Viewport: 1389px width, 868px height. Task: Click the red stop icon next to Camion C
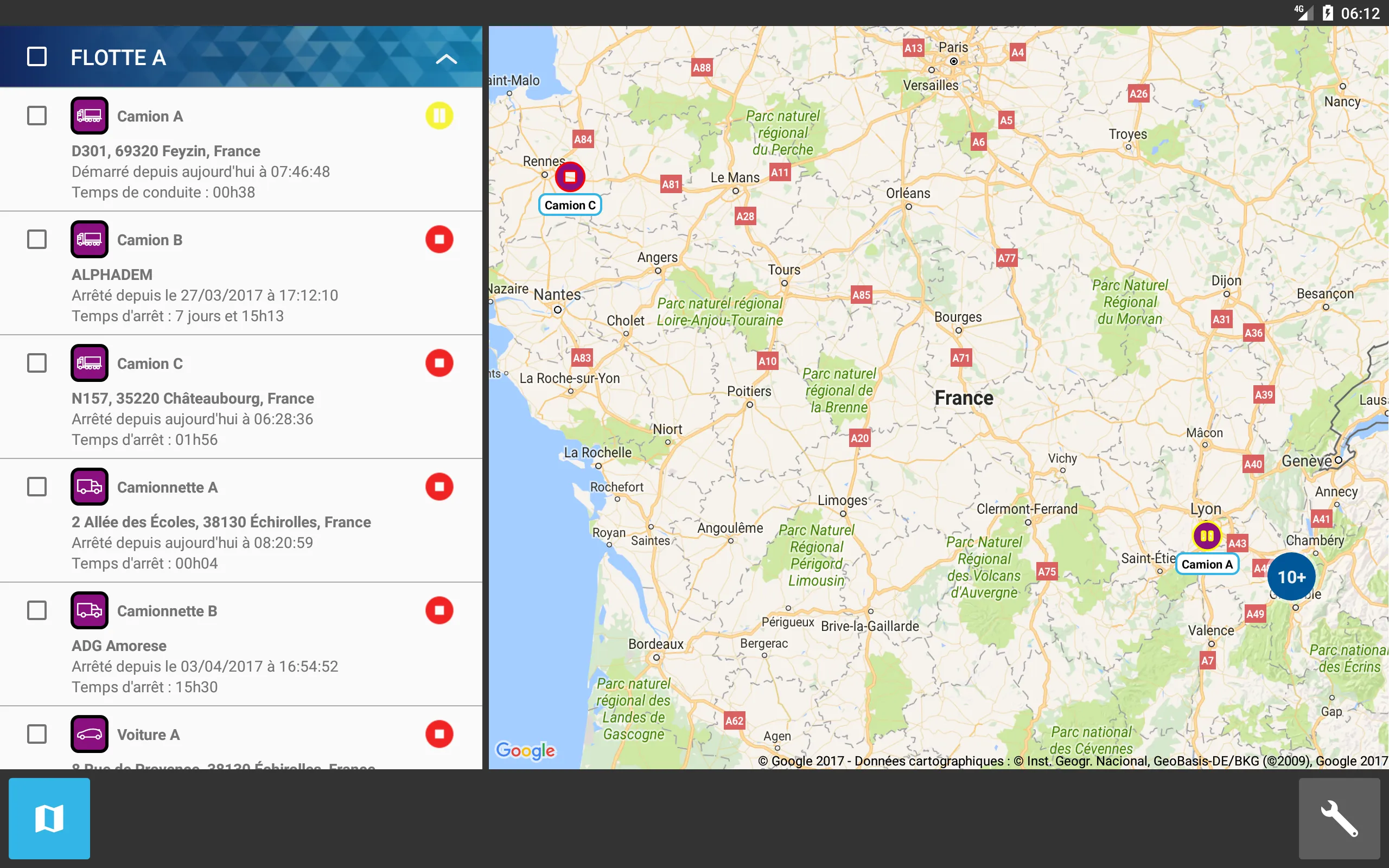tap(439, 363)
